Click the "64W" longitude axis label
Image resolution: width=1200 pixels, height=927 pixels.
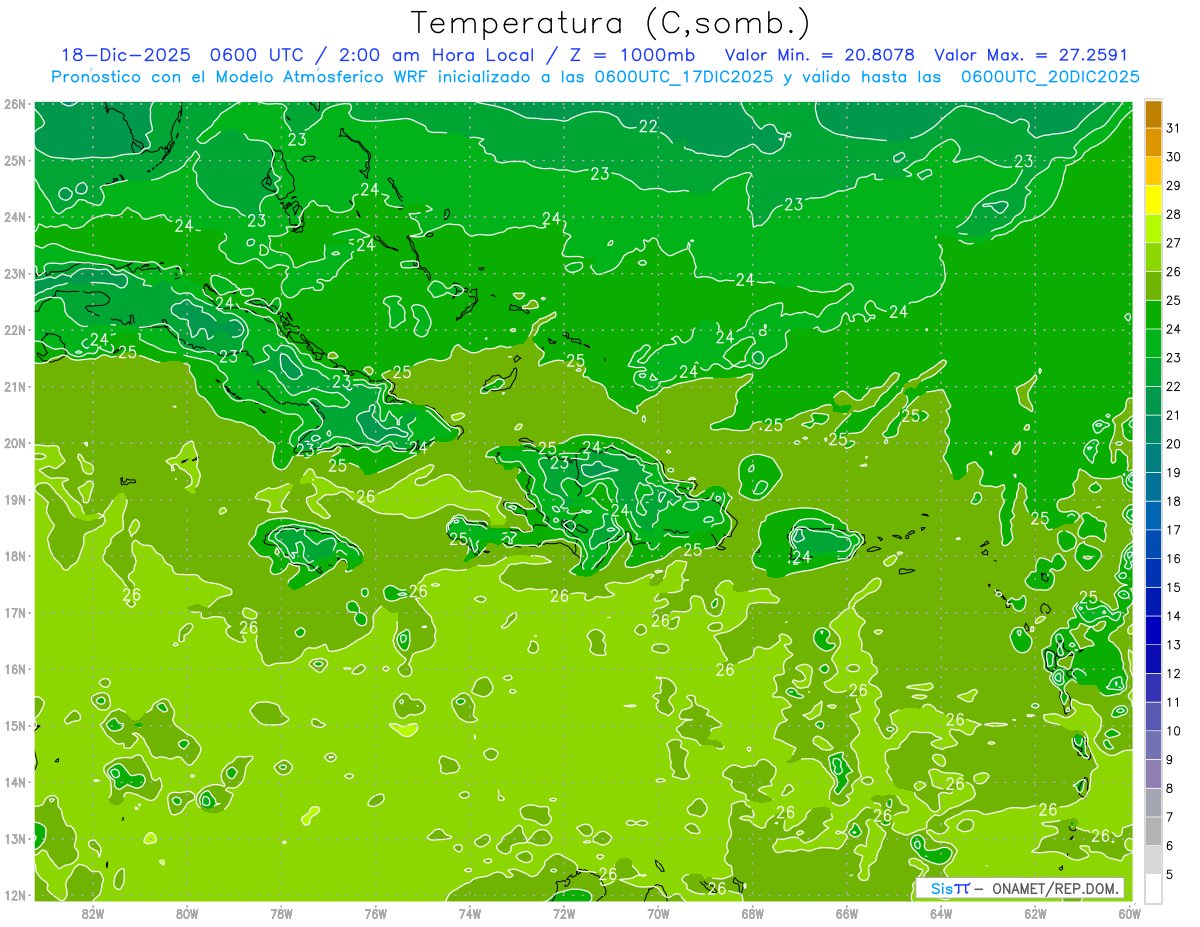(941, 913)
